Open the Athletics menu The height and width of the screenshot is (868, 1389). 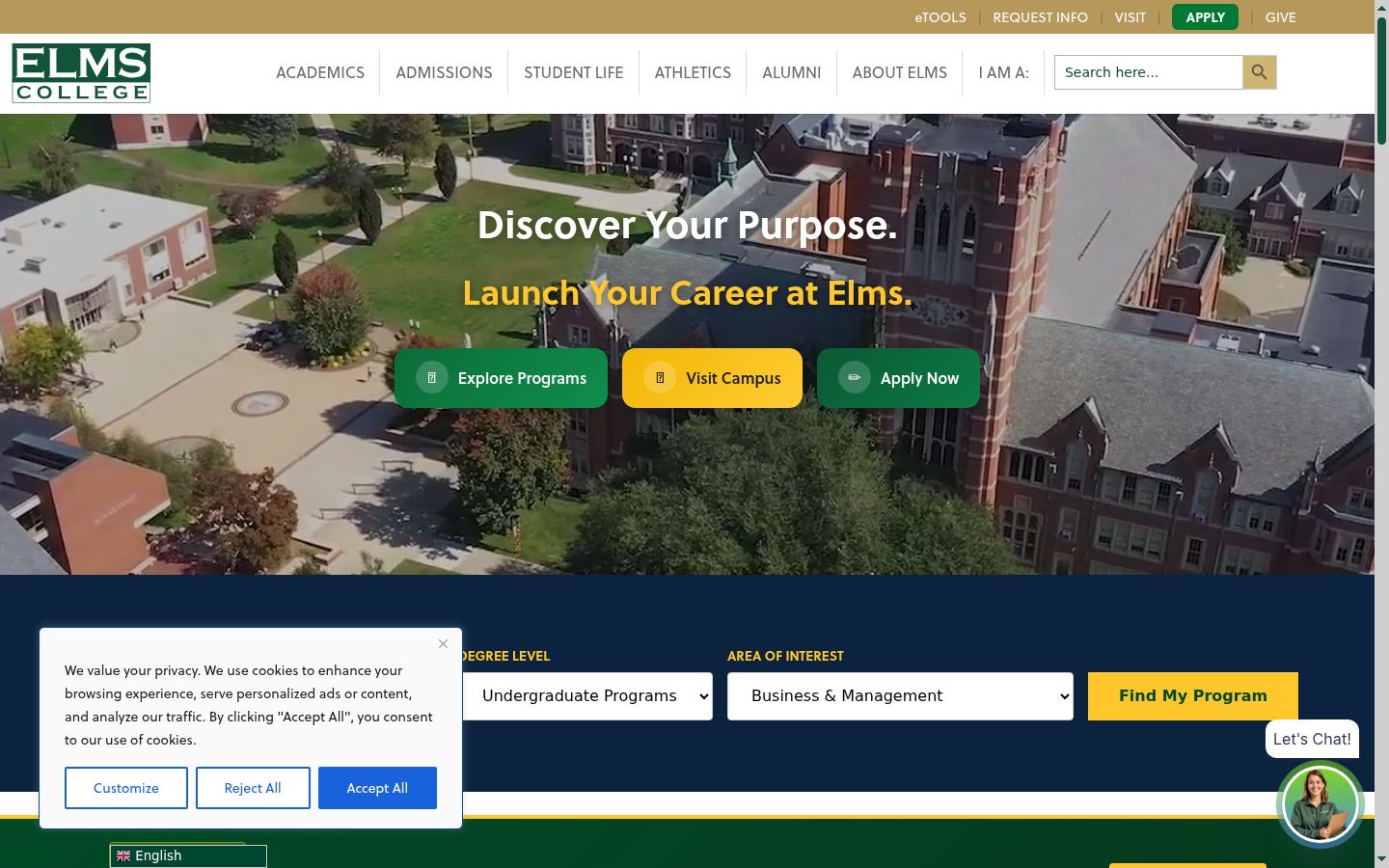coord(693,72)
